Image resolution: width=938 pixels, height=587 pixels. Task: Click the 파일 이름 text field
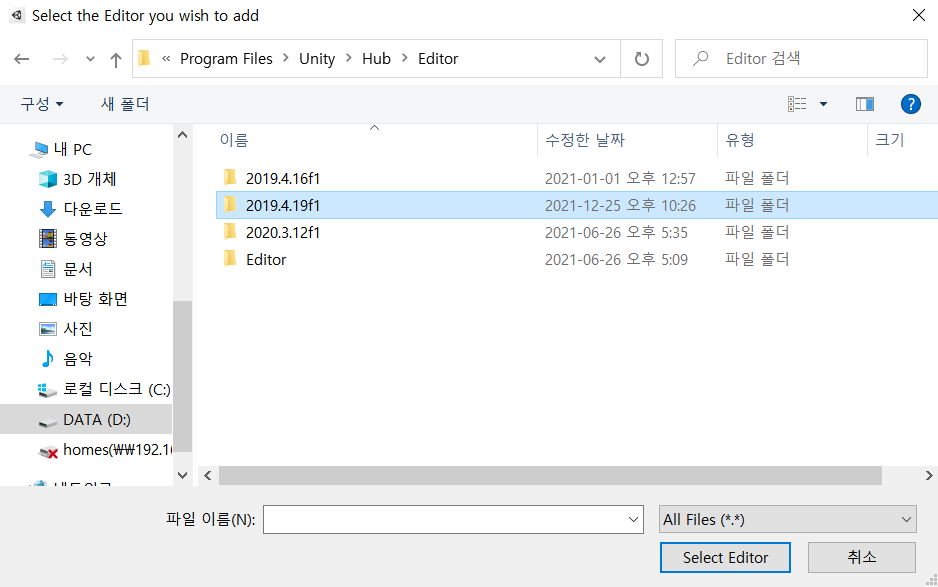point(453,519)
